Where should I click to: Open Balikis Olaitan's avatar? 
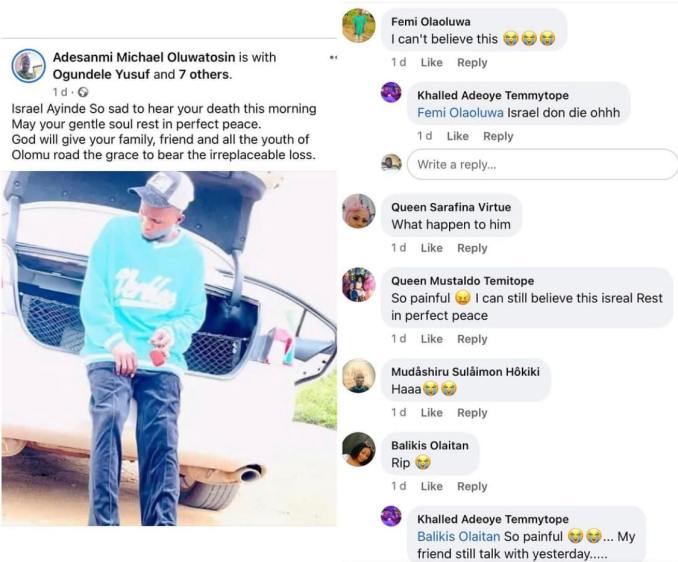359,450
